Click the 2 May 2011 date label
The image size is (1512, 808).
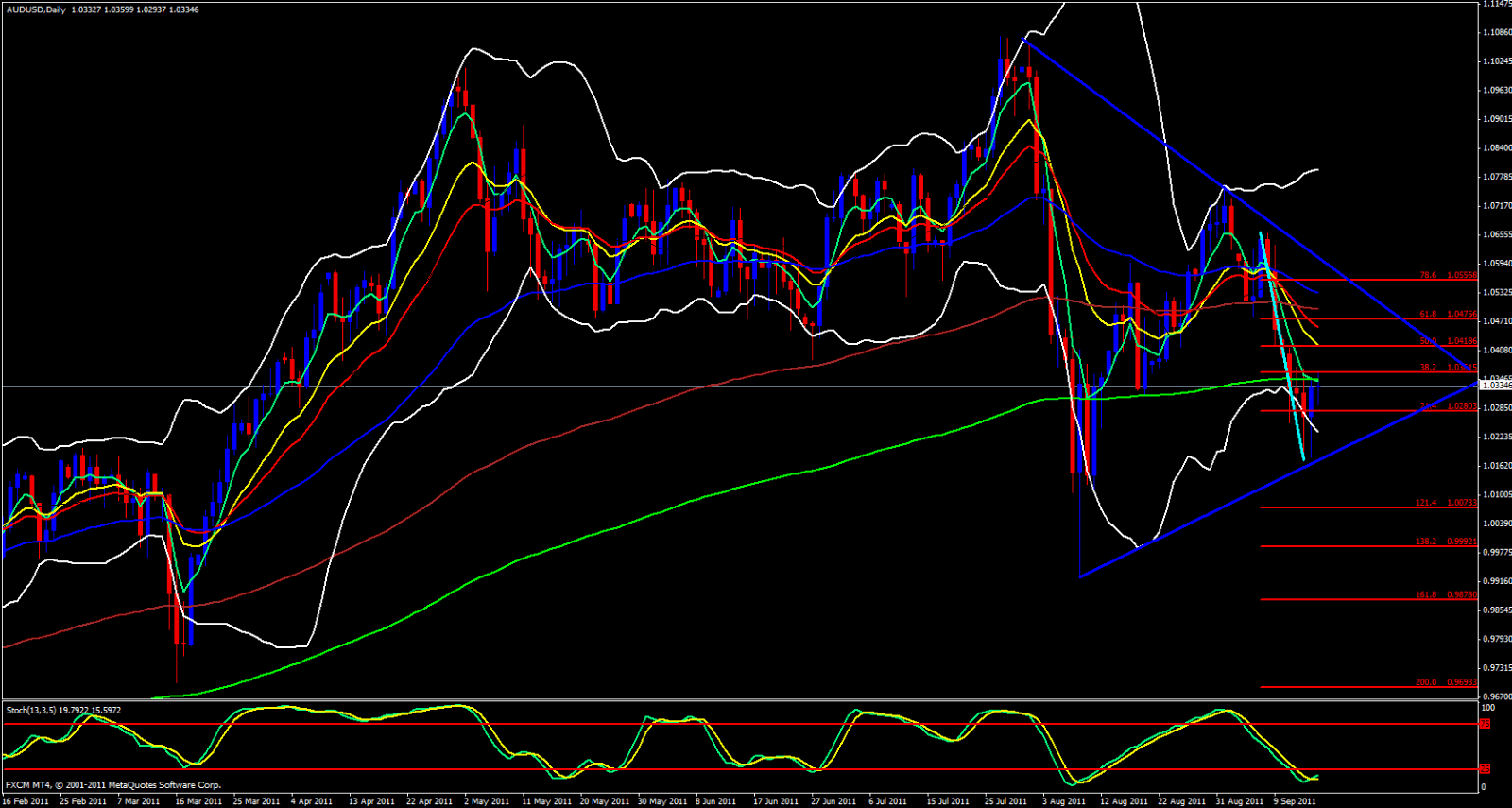pos(487,801)
